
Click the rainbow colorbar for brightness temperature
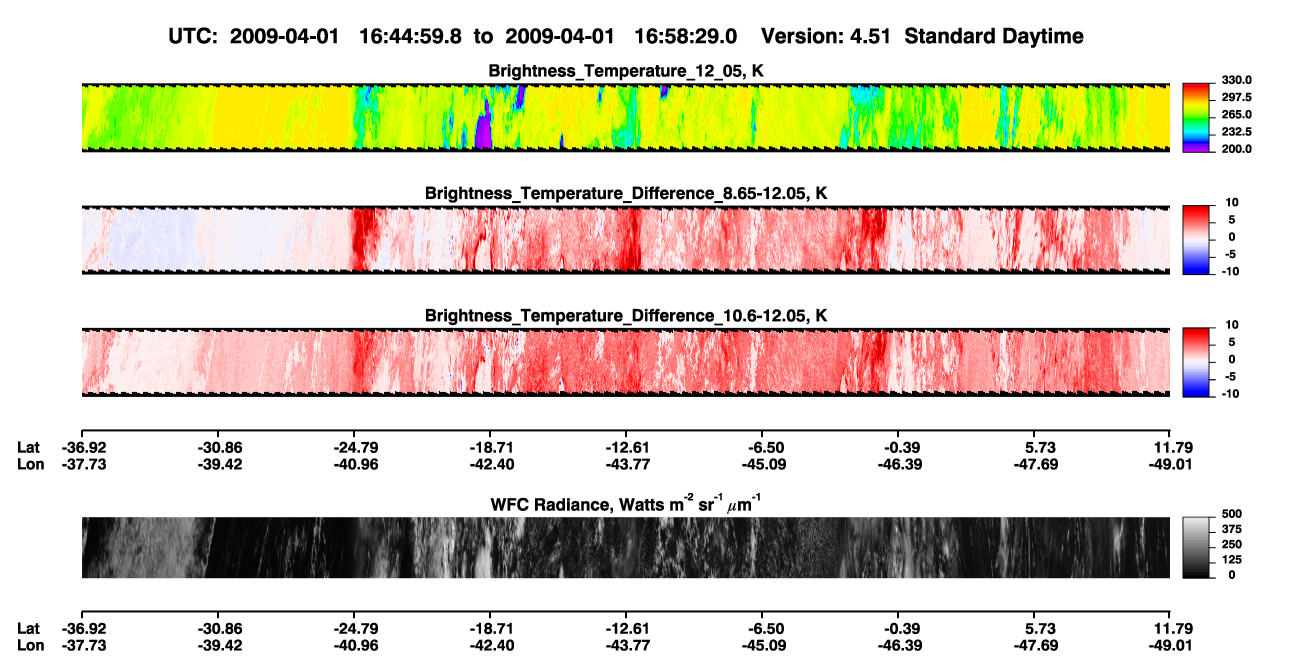(1195, 118)
